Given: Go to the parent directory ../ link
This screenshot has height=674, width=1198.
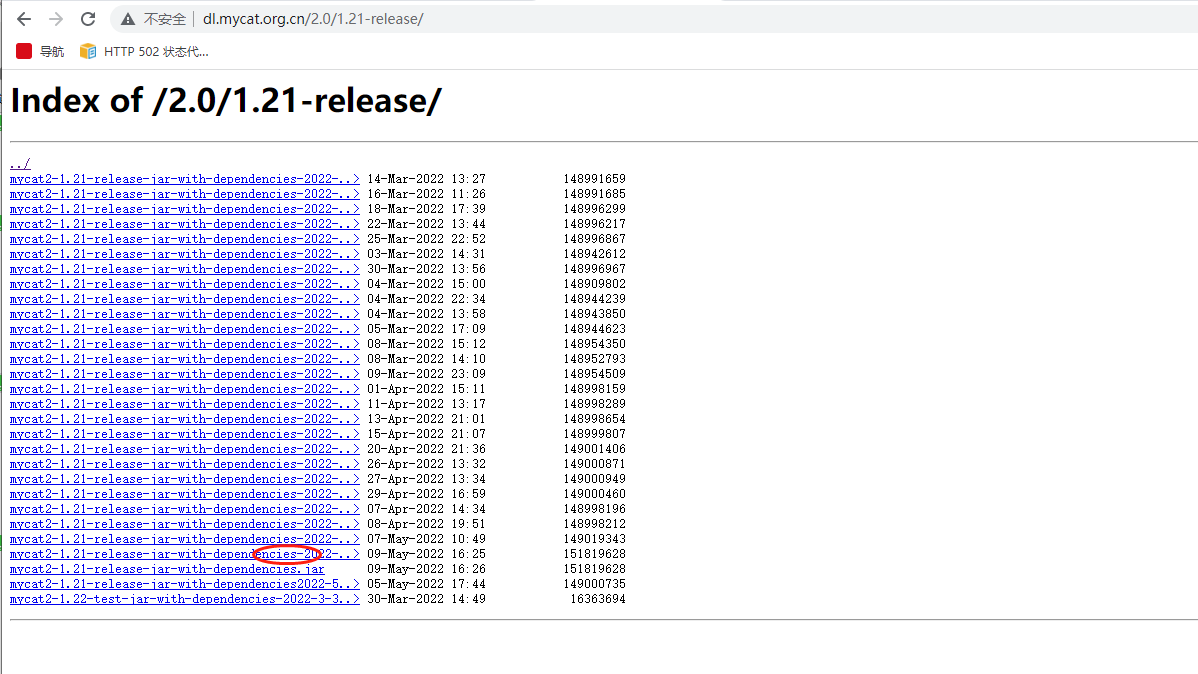Looking at the screenshot, I should pyautogui.click(x=20, y=164).
